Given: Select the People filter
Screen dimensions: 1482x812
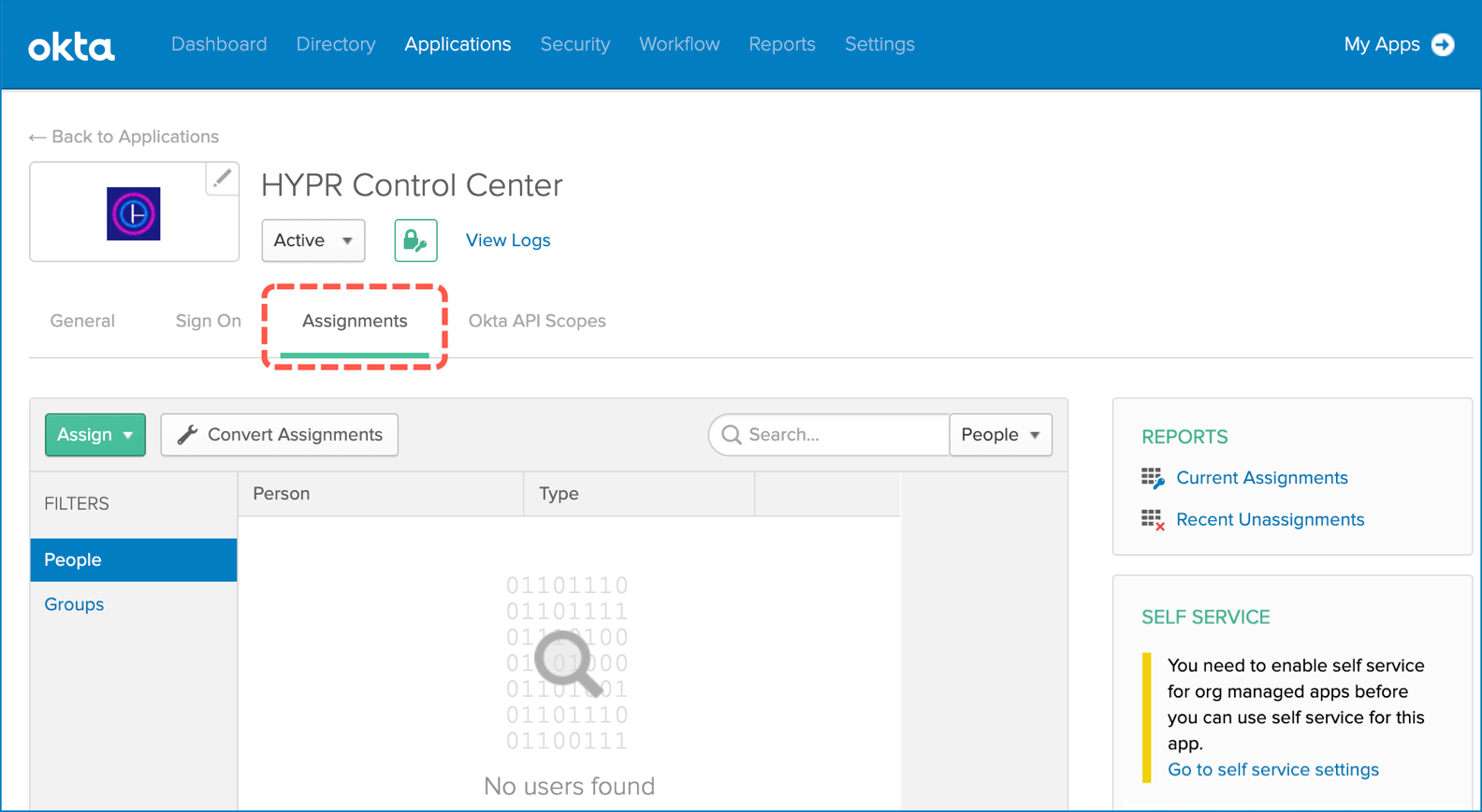Looking at the screenshot, I should click(134, 559).
